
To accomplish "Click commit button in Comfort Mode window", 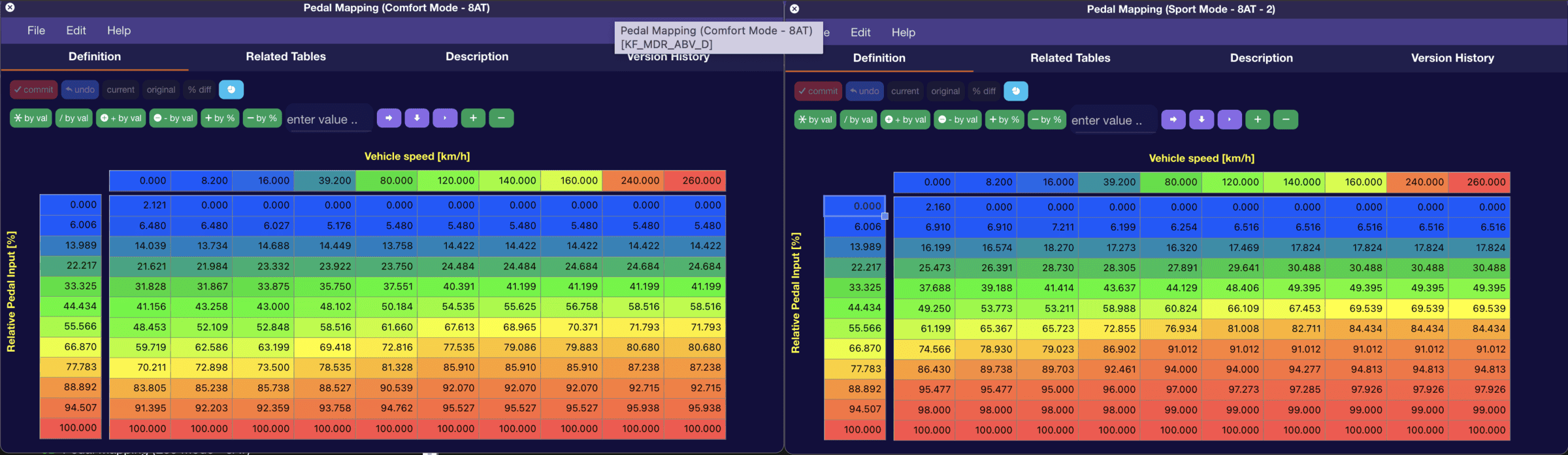I will tap(34, 90).
